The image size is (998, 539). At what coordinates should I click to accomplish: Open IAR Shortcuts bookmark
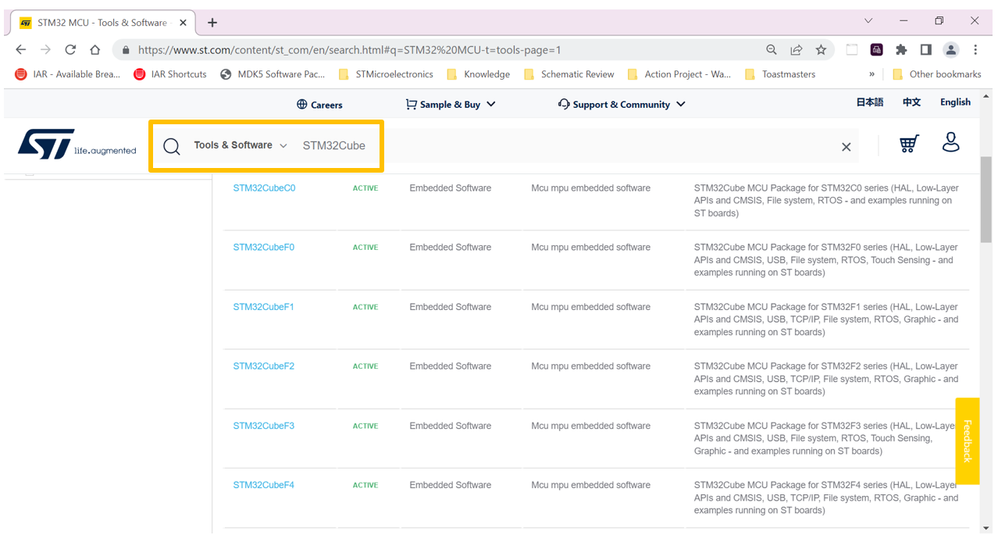[170, 74]
